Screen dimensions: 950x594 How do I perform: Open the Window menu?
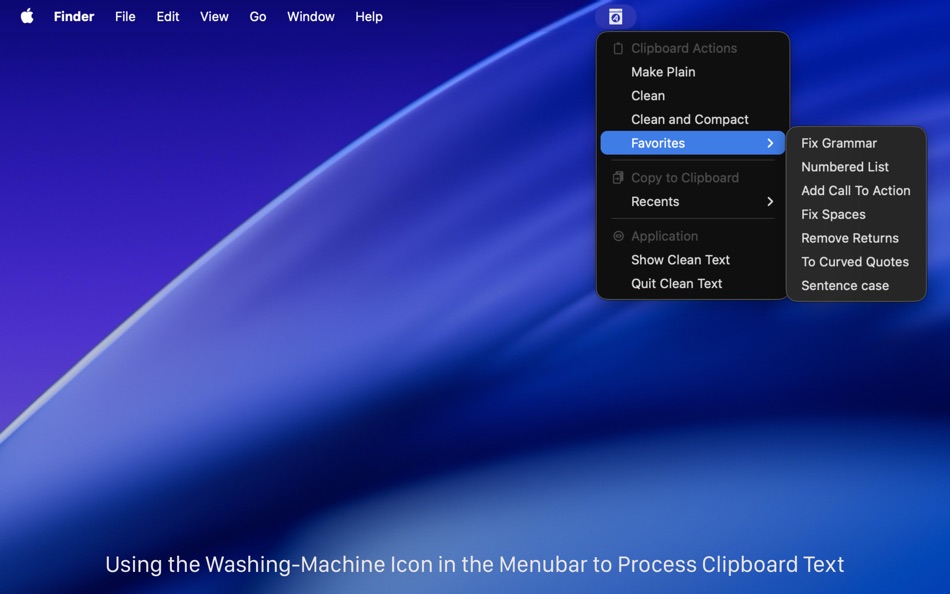click(310, 16)
